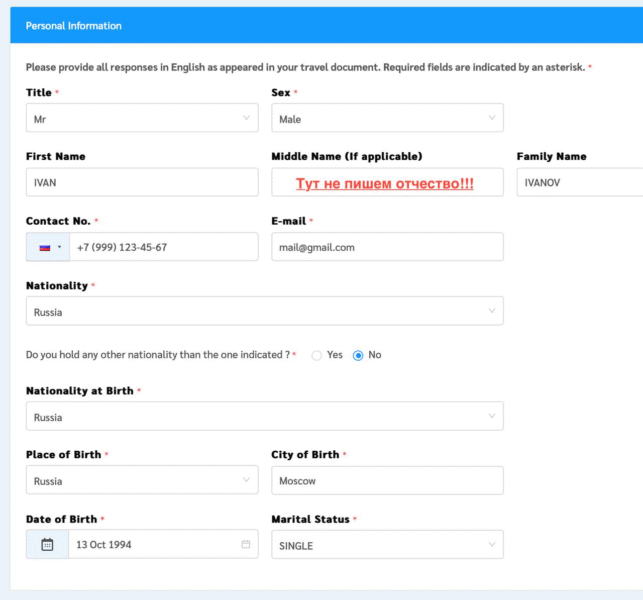This screenshot has height=600, width=643.
Task: Expand the Marital Status dropdown
Action: coord(386,545)
